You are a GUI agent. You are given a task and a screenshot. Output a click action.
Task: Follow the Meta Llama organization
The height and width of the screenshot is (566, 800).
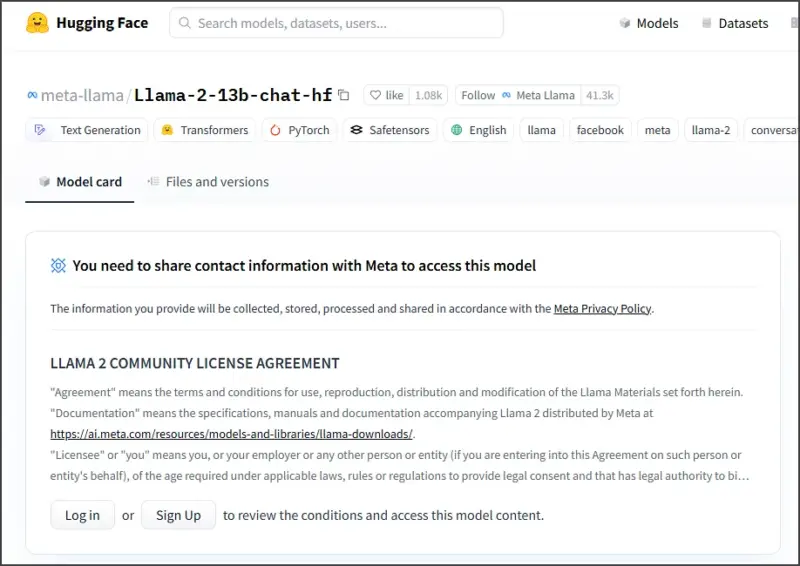coord(518,95)
